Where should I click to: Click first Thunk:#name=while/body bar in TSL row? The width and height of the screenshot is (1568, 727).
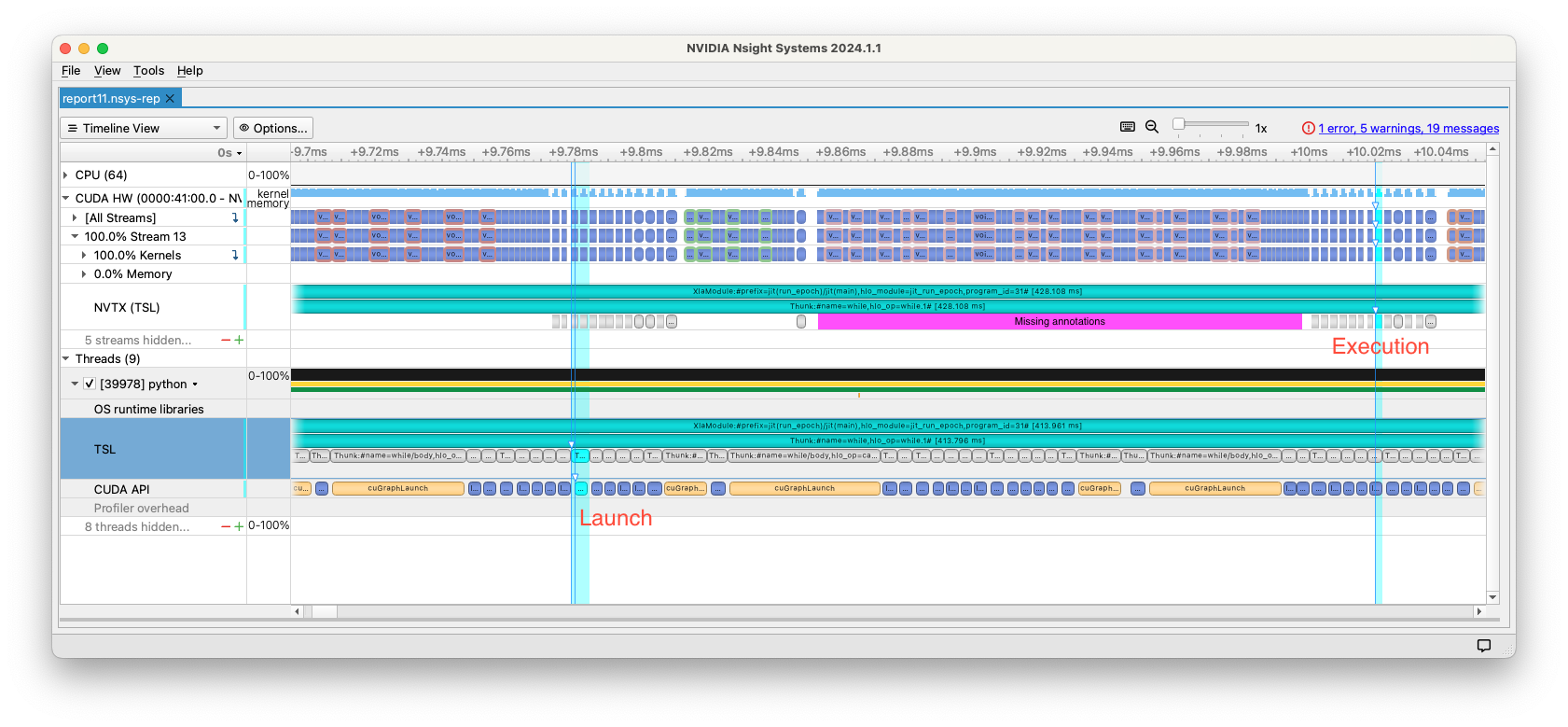coord(398,455)
